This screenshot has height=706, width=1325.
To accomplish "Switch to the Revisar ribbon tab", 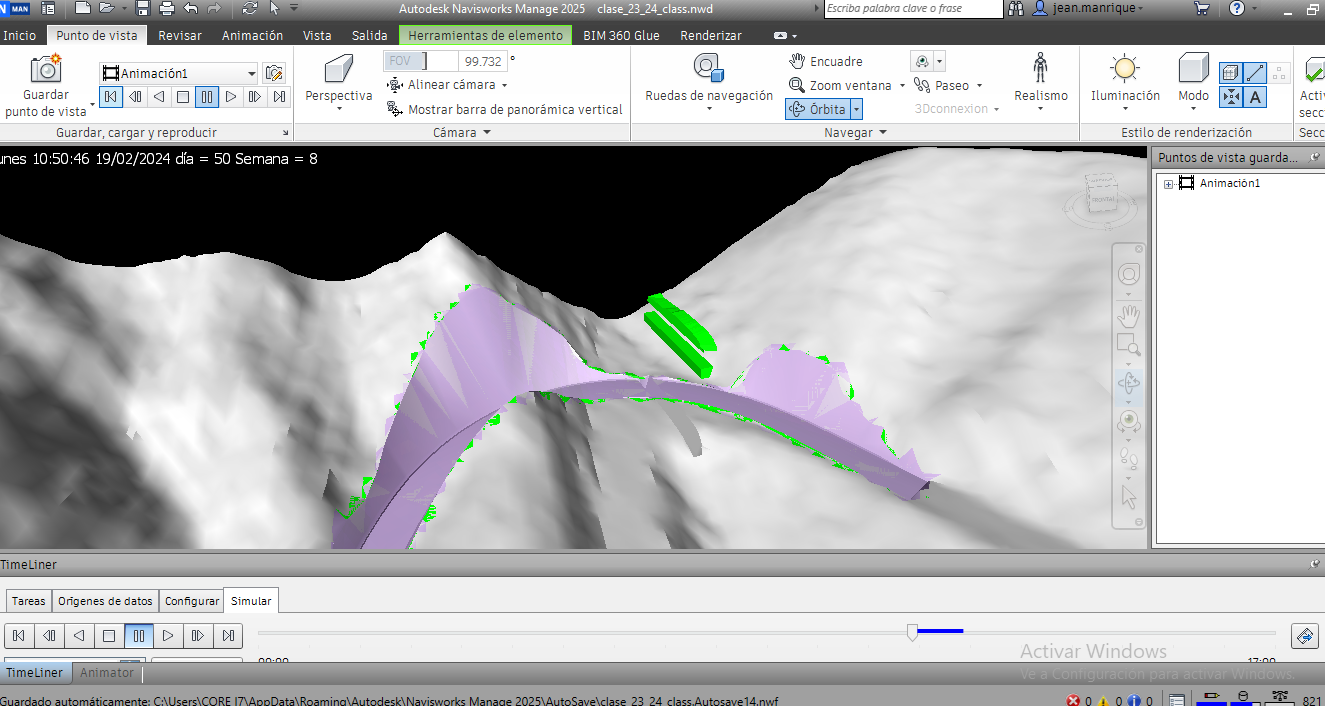I will point(180,36).
